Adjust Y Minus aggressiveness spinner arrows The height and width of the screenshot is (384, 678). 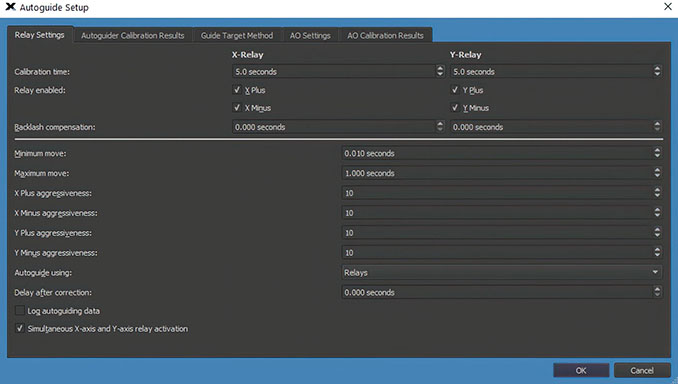(x=657, y=252)
